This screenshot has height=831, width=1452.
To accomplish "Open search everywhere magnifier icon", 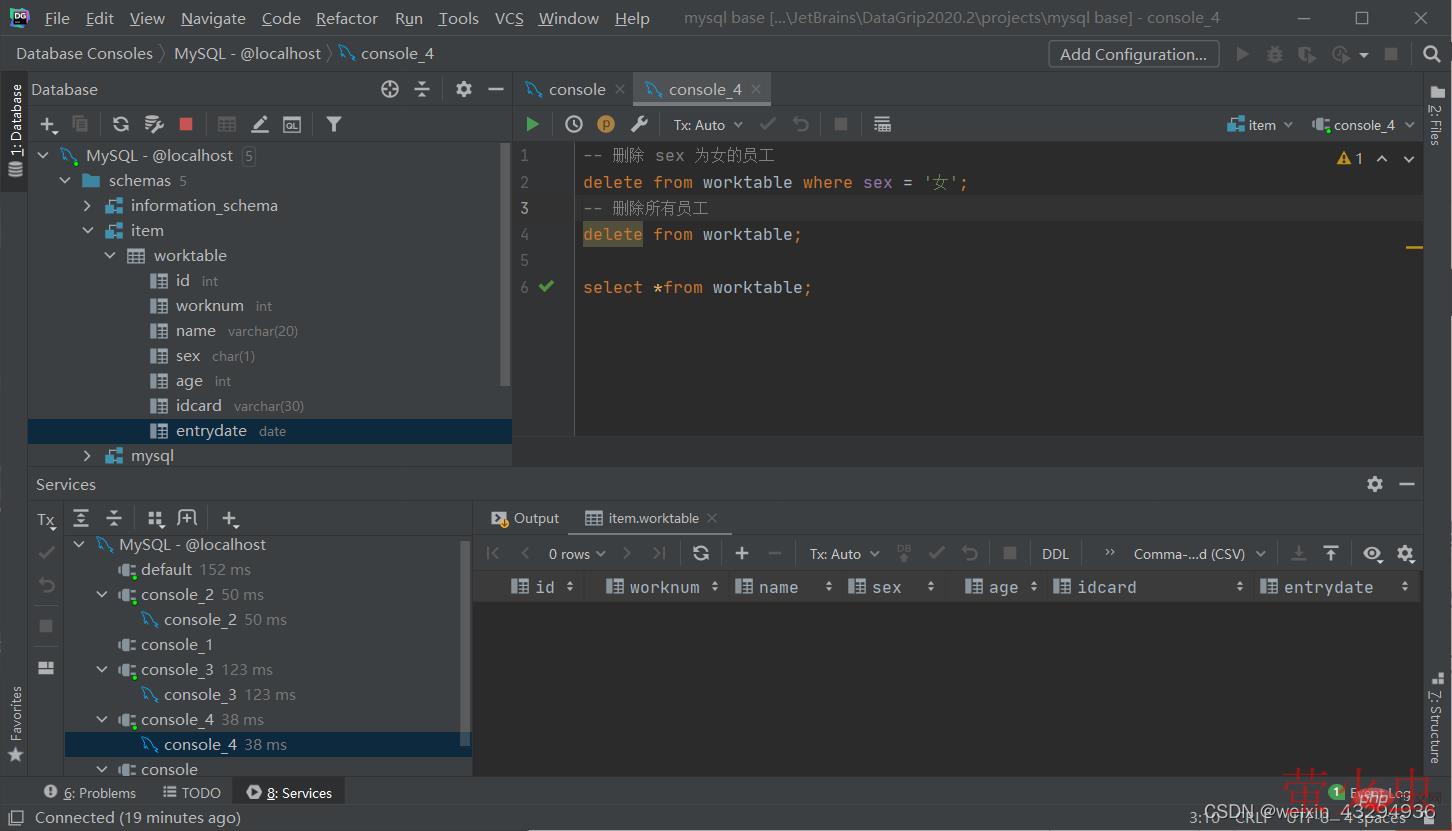I will tap(1432, 54).
